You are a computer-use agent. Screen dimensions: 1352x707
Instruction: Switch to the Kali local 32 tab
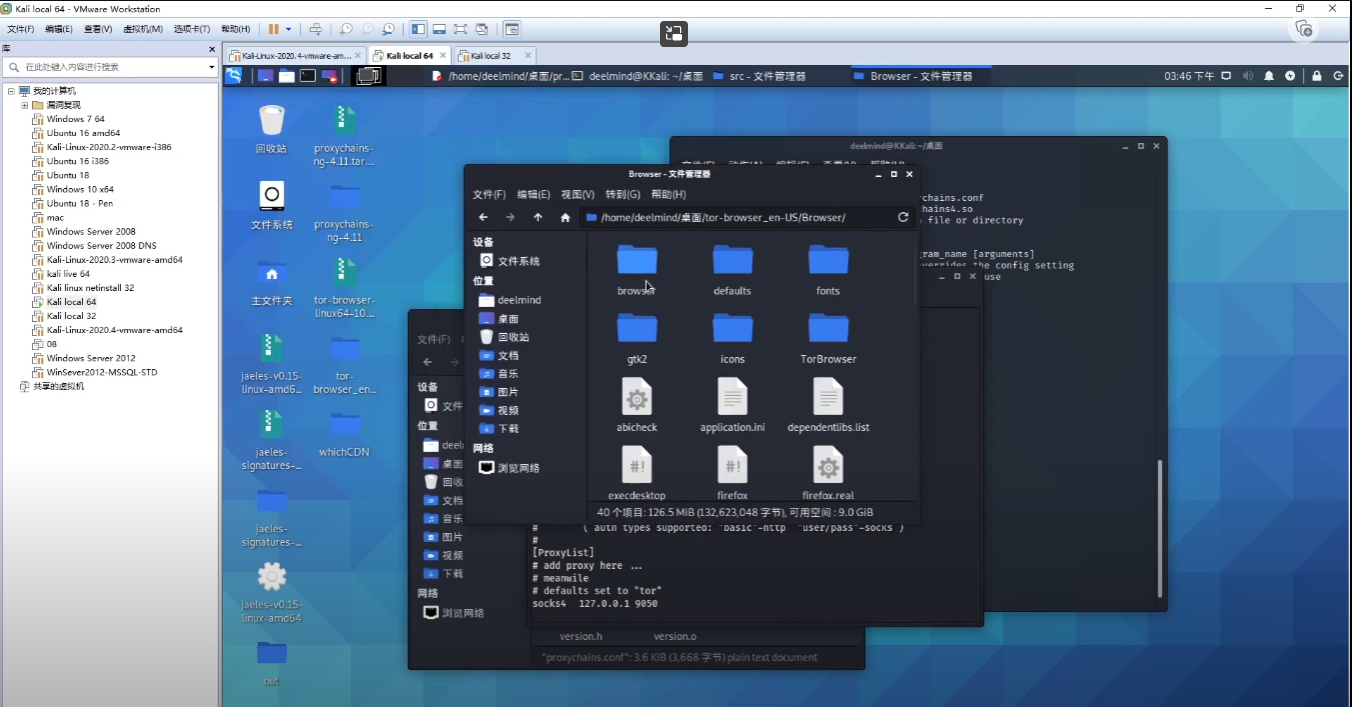tap(491, 56)
